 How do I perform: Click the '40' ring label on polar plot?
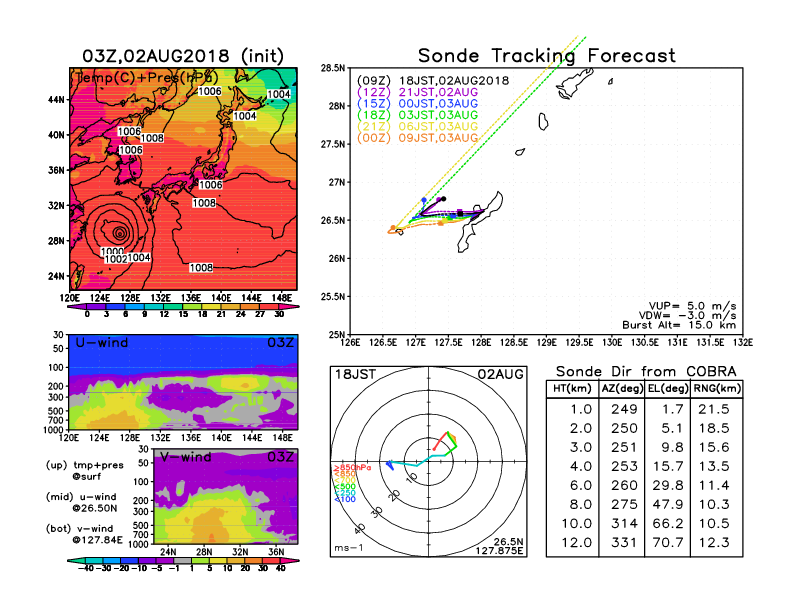pyautogui.click(x=360, y=529)
